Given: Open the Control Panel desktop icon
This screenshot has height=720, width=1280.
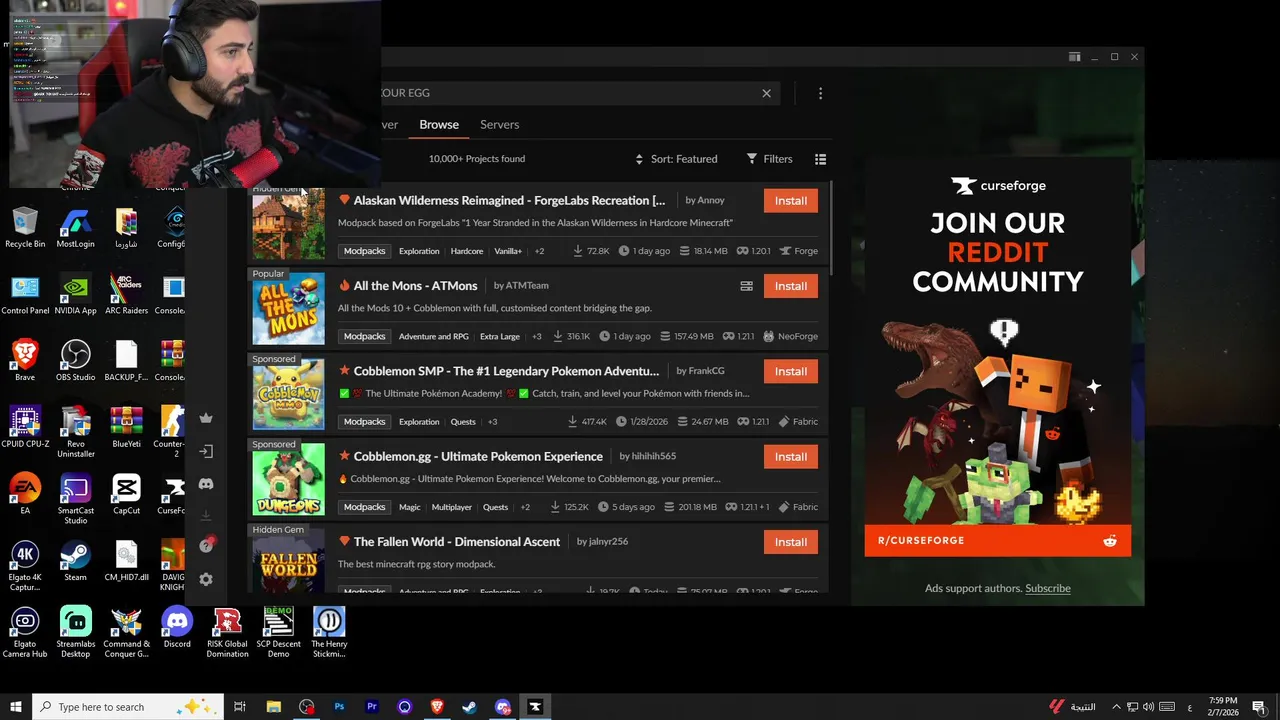Looking at the screenshot, I should pyautogui.click(x=25, y=295).
